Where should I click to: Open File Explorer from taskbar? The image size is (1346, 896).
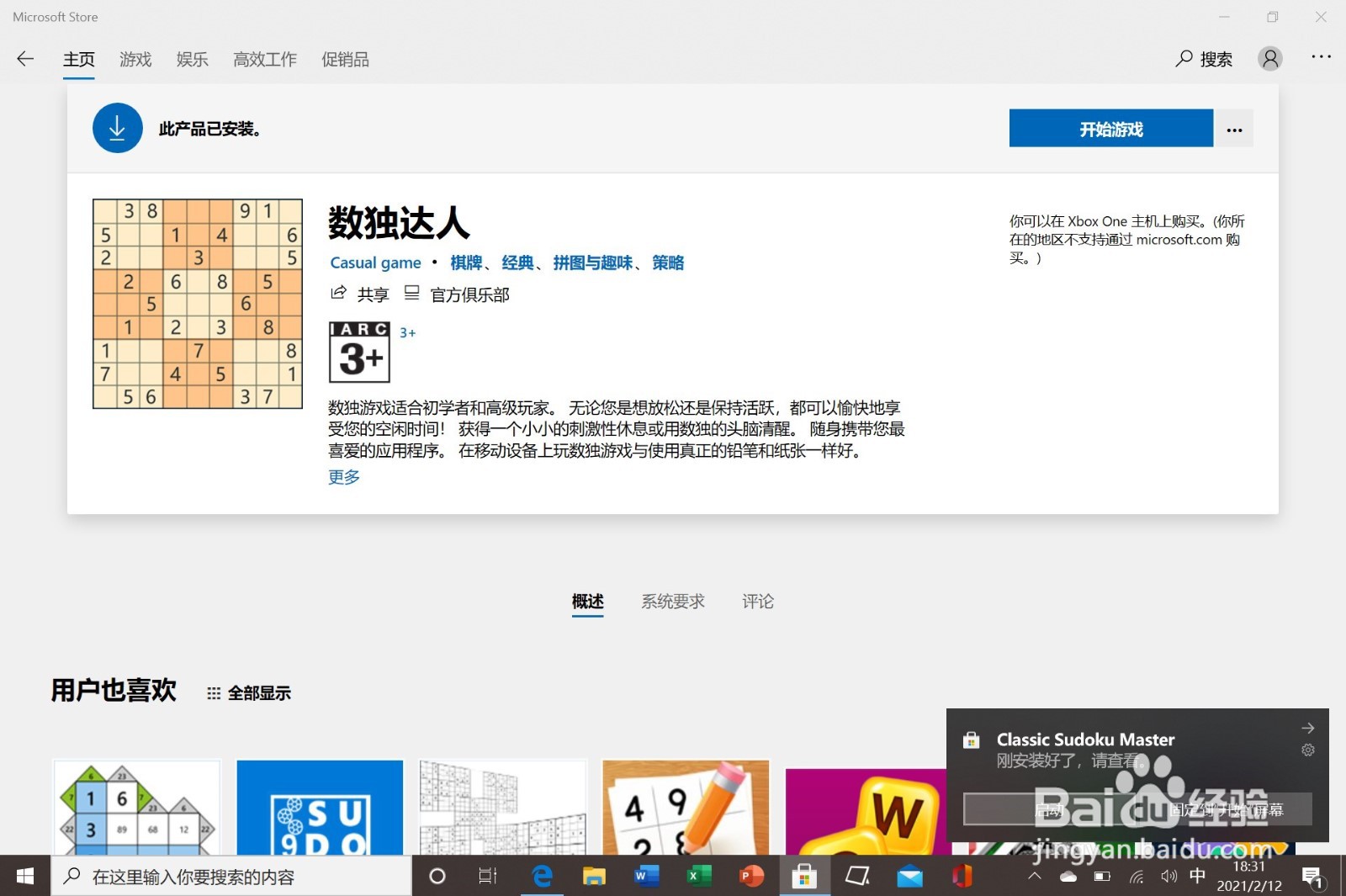click(x=594, y=876)
